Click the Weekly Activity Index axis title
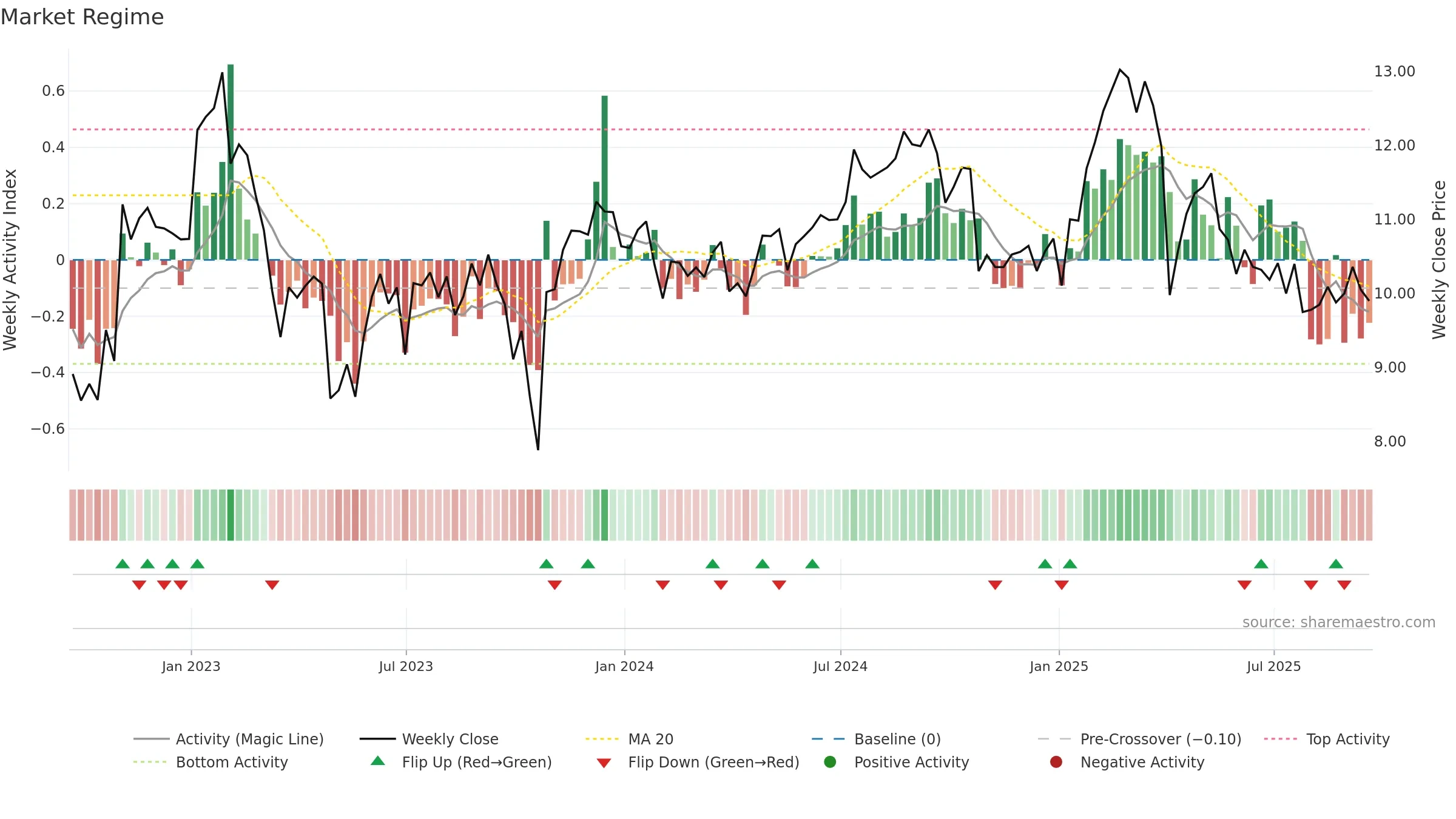The width and height of the screenshot is (1456, 819). [x=10, y=260]
